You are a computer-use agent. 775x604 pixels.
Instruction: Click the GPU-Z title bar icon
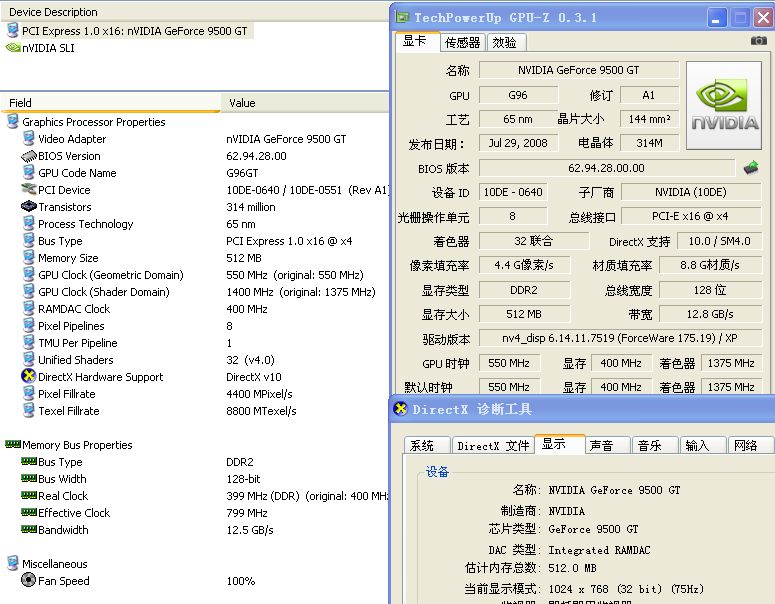click(x=402, y=18)
